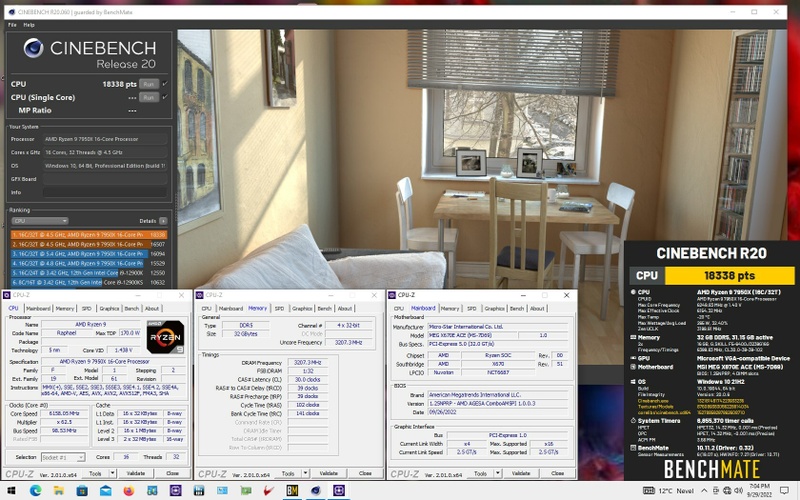Viewport: 800px width, 500px height.
Task: Open the Cinebench Help menu
Action: [29, 24]
